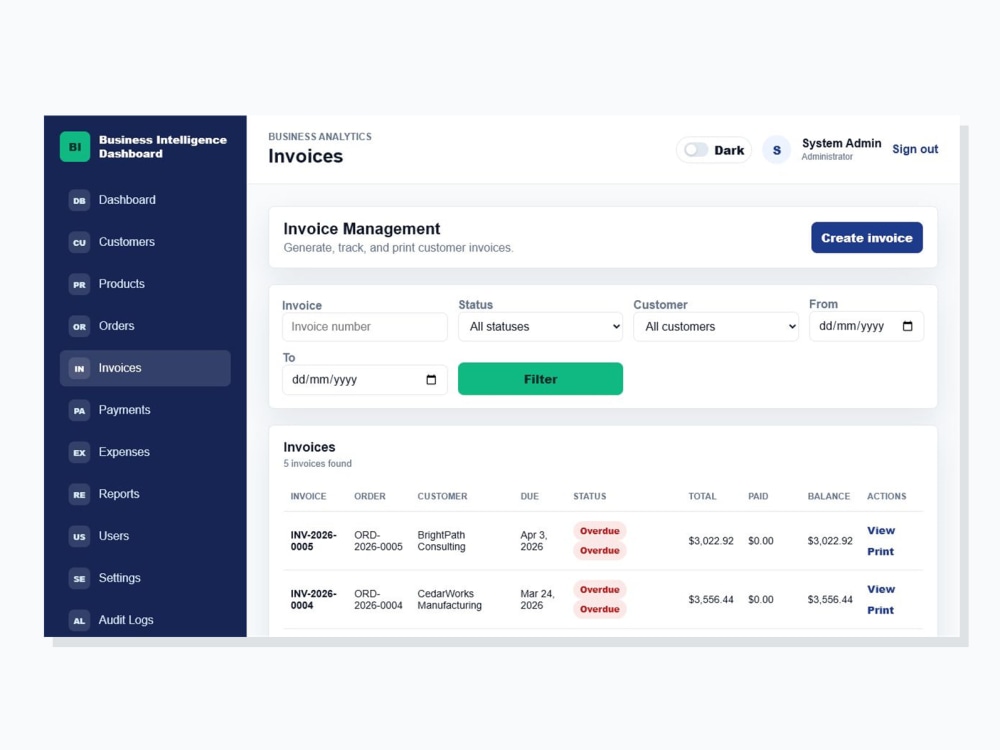View invoice INV-2026-0004
This screenshot has height=750, width=1000.
click(x=881, y=589)
